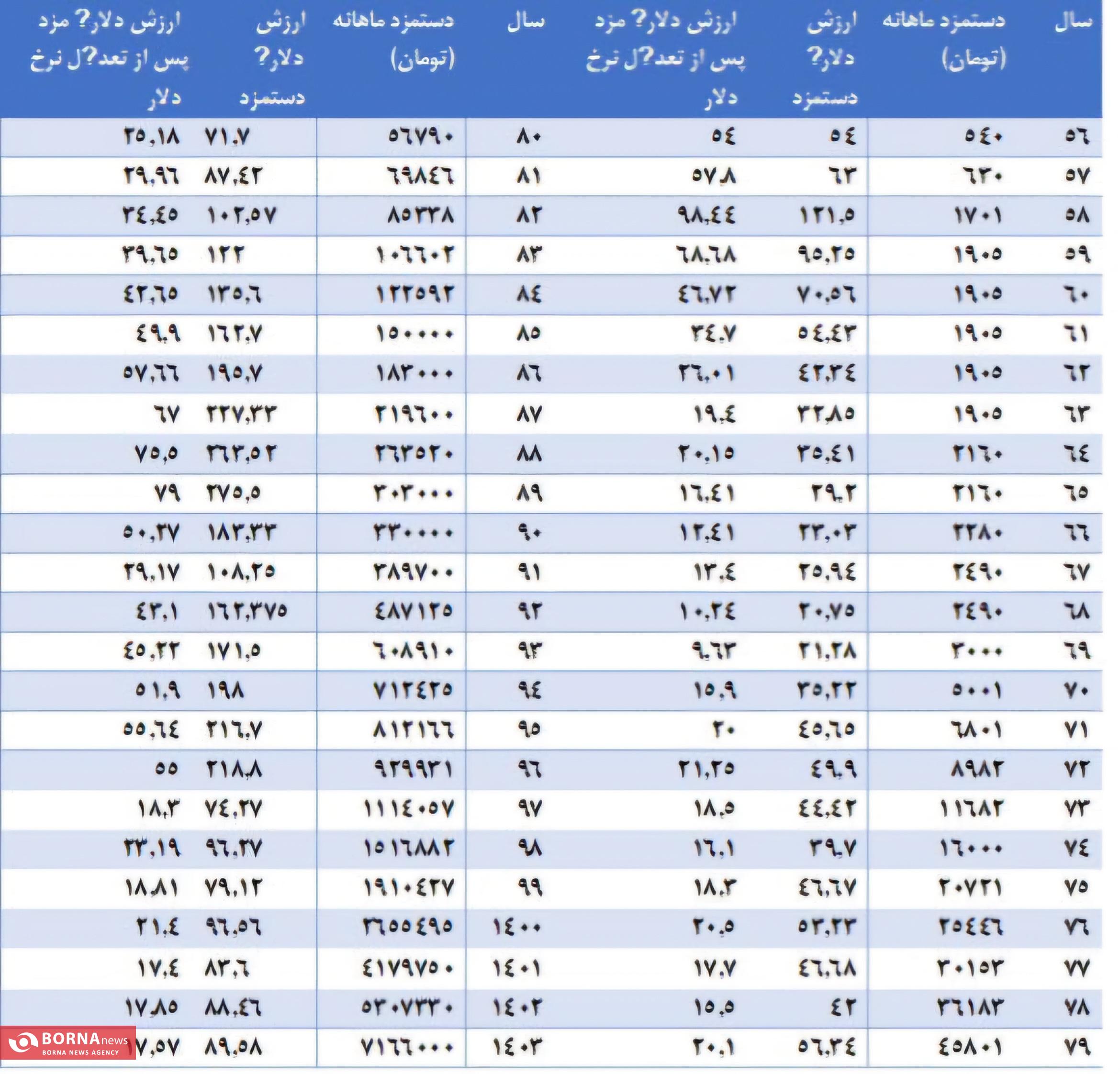Select the adjusted value ۵۷,۶۶ in row ۸۶
Image resolution: width=1120 pixels, height=1074 pixels.
coord(151,373)
